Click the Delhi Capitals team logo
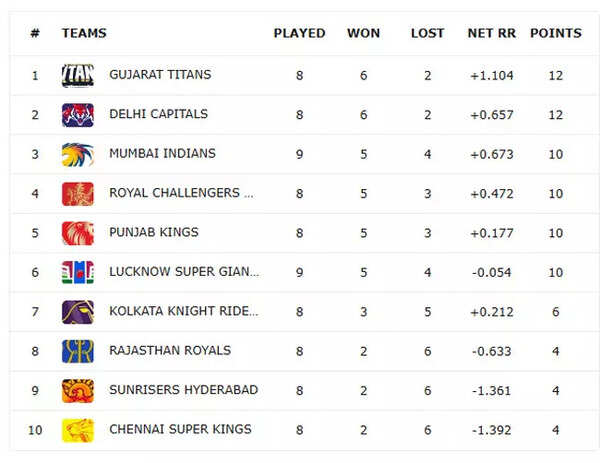 tap(78, 115)
